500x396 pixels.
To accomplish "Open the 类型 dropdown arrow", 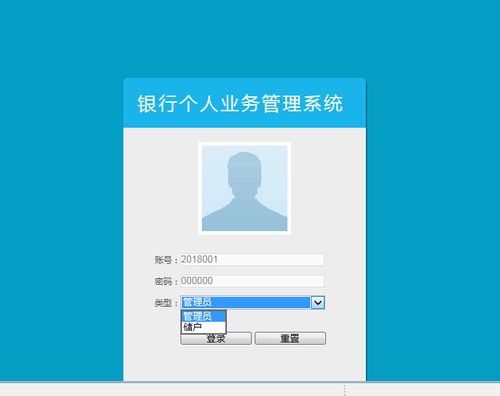I will point(318,303).
